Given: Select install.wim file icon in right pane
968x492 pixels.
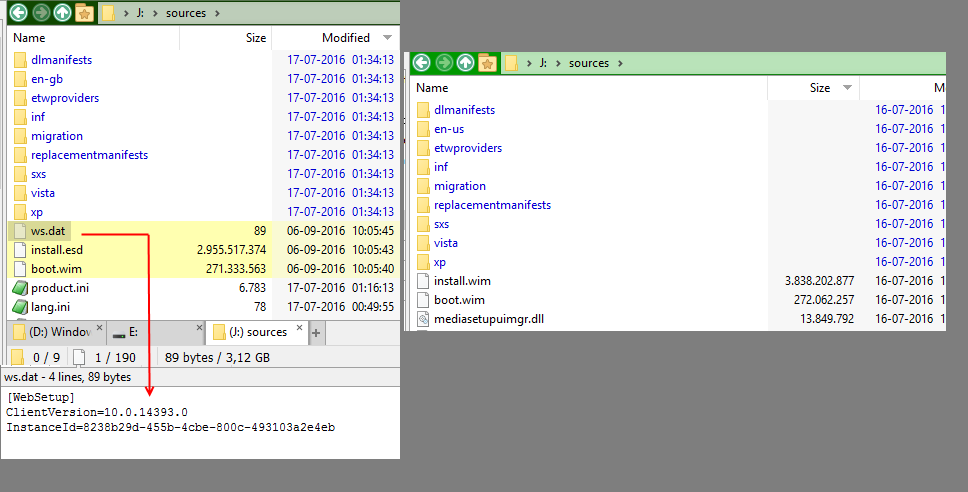Looking at the screenshot, I should [x=423, y=281].
